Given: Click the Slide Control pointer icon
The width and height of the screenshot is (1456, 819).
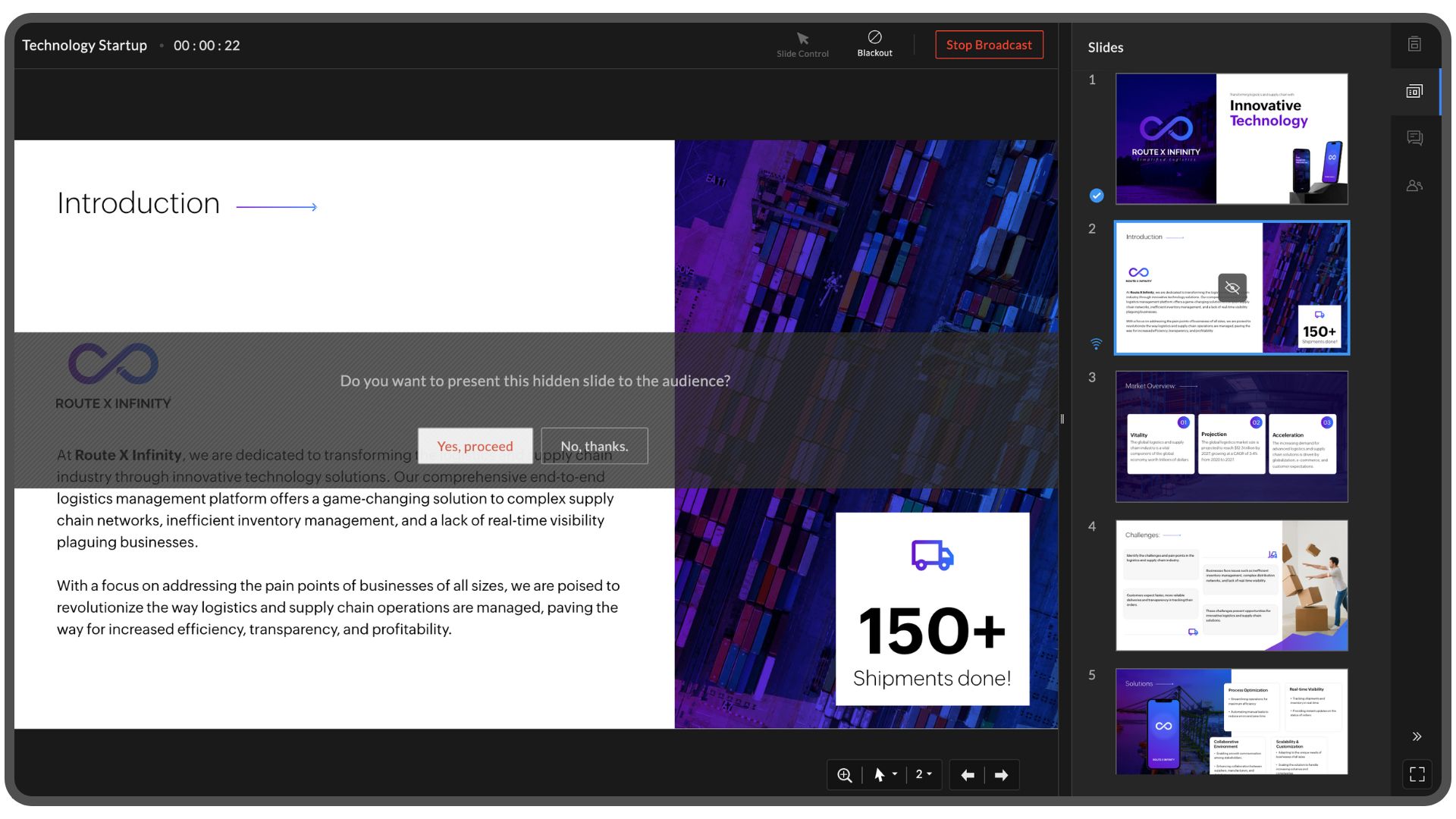Looking at the screenshot, I should [x=802, y=39].
